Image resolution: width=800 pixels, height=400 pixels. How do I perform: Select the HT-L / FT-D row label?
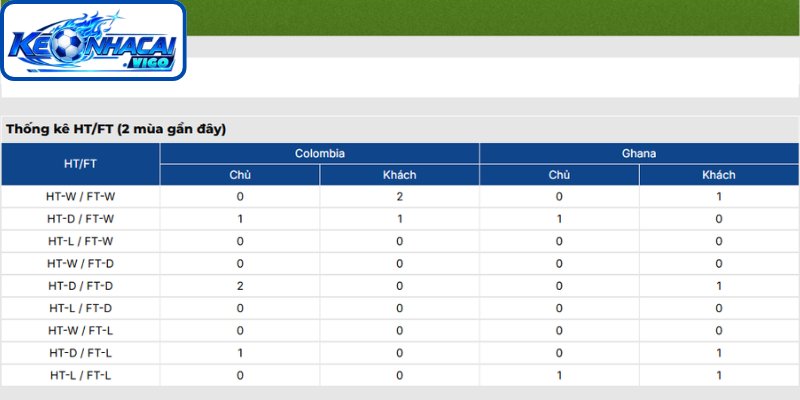(x=81, y=309)
